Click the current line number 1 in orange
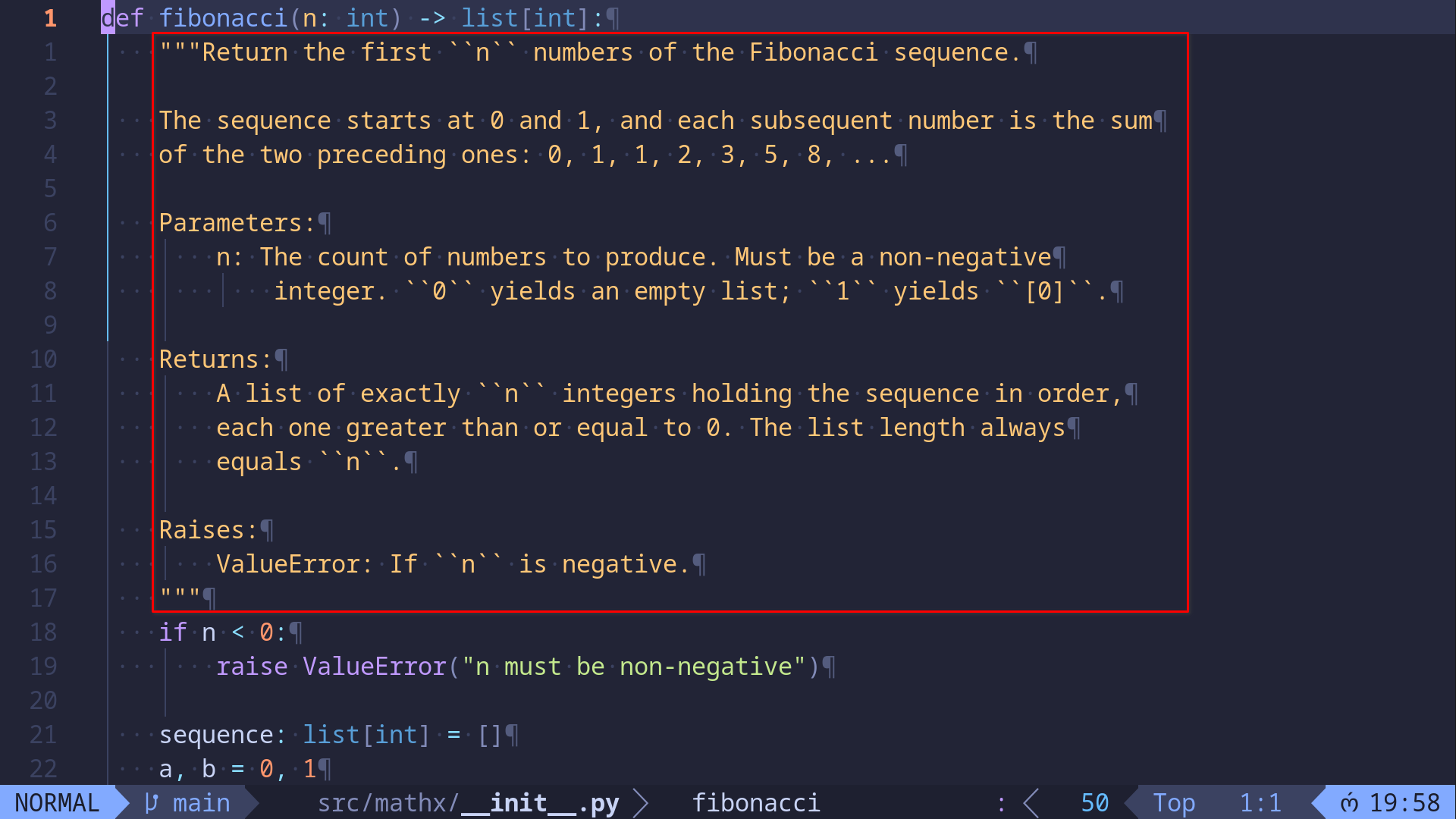 pos(50,17)
